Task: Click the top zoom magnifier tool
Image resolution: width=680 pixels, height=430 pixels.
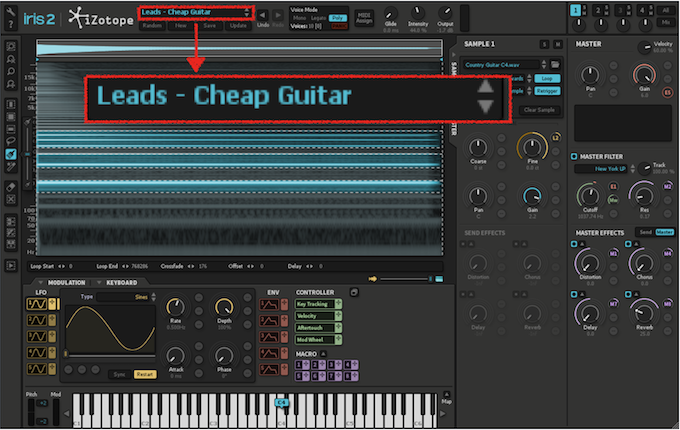Action: [x=11, y=46]
